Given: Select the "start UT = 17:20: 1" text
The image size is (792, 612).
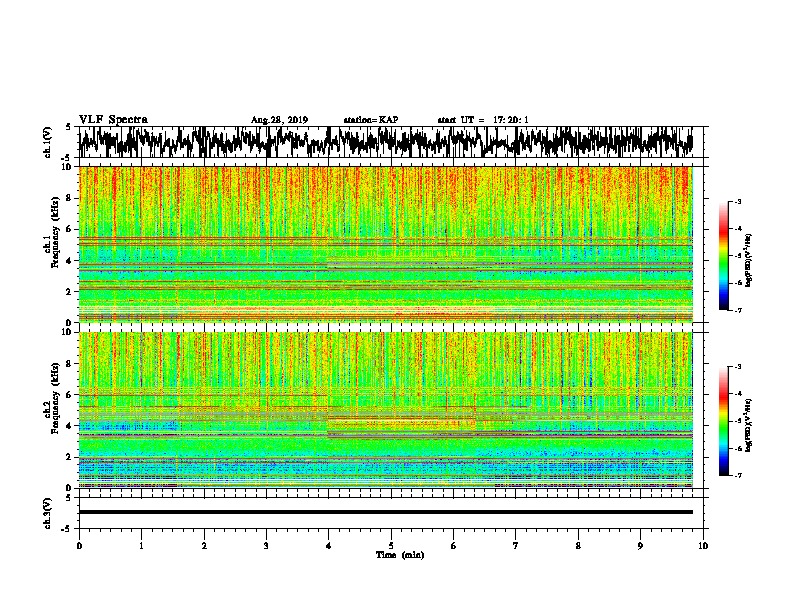Looking at the screenshot, I should coord(483,120).
